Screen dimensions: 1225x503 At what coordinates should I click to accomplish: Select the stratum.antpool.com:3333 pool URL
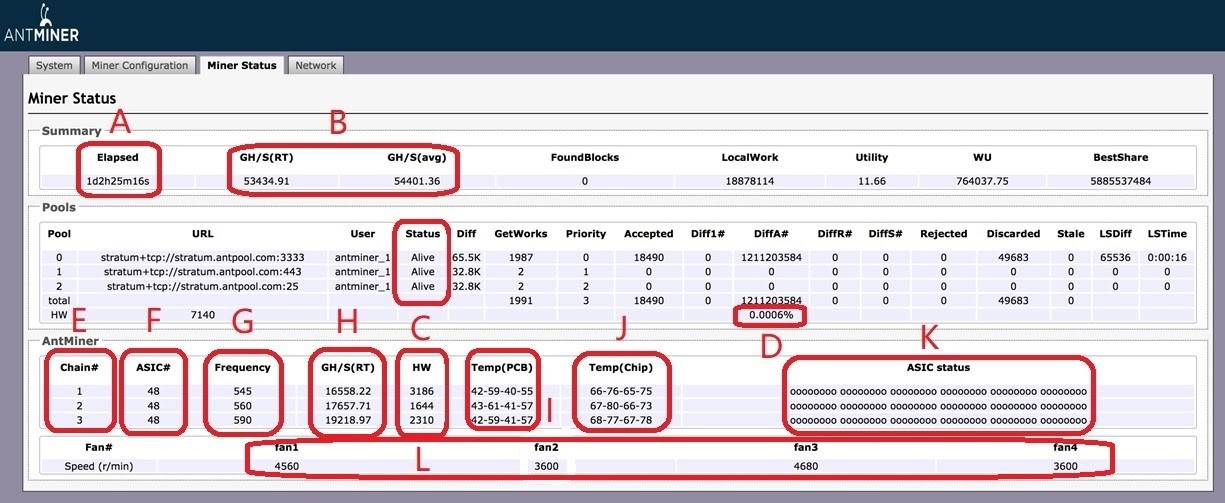203,257
